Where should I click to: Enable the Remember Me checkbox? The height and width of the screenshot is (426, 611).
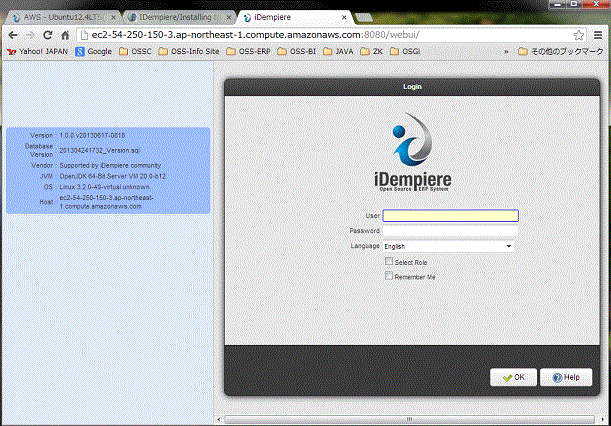pyautogui.click(x=389, y=276)
